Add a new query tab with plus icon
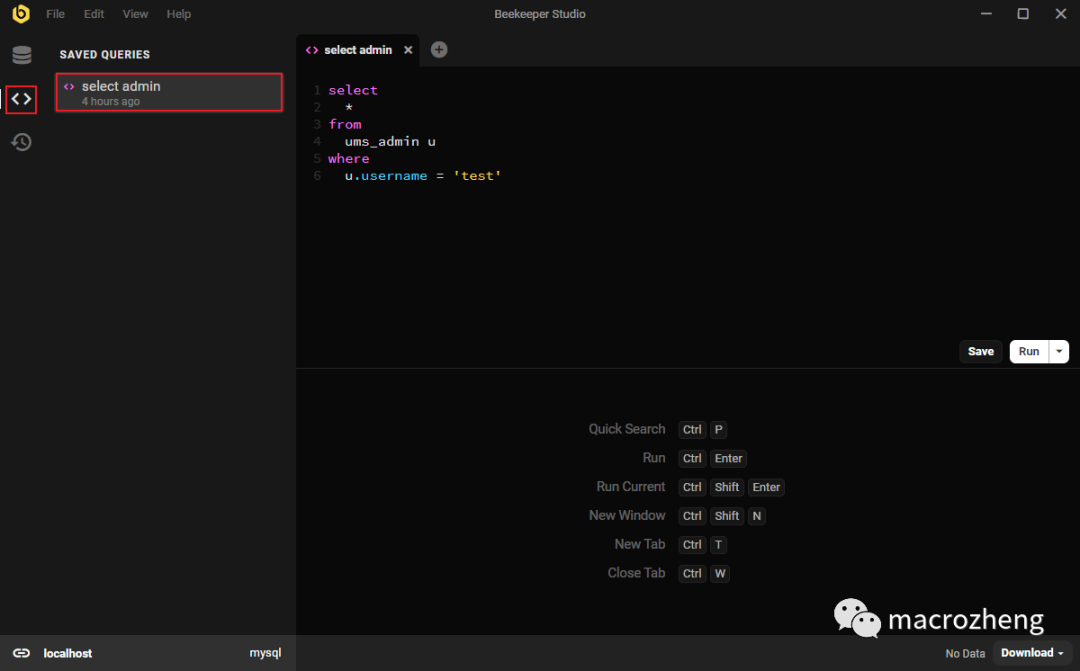 pos(439,50)
